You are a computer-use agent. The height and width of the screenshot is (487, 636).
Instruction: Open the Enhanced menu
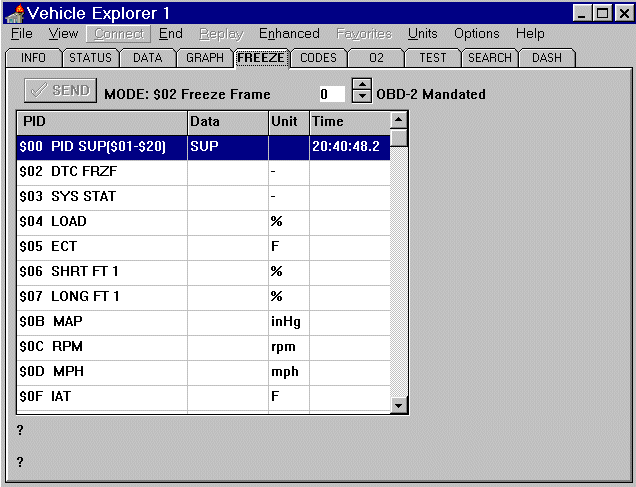coord(289,34)
